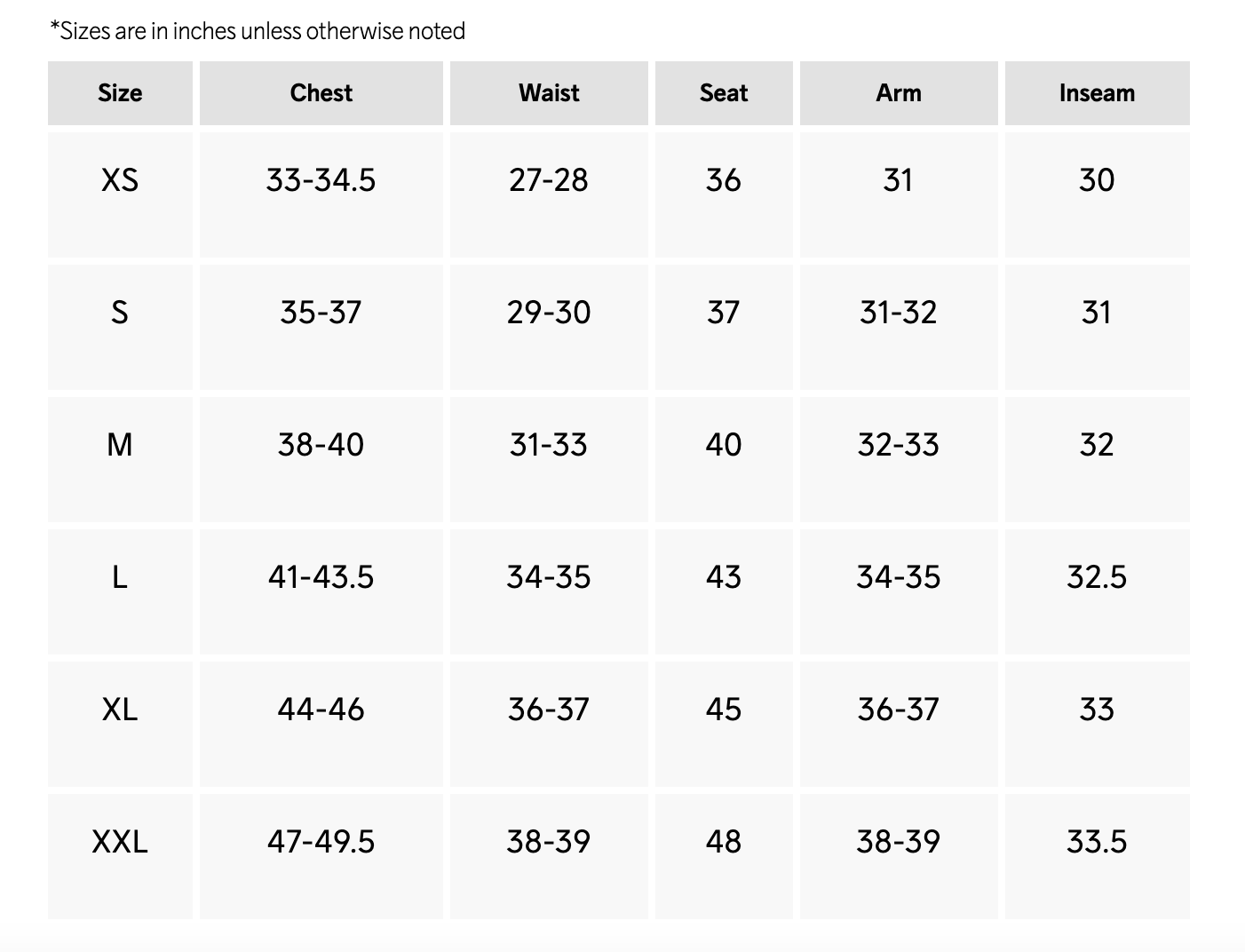Click the 33.5 inseam cell for XXL
This screenshot has width=1245, height=952.
(x=1097, y=842)
